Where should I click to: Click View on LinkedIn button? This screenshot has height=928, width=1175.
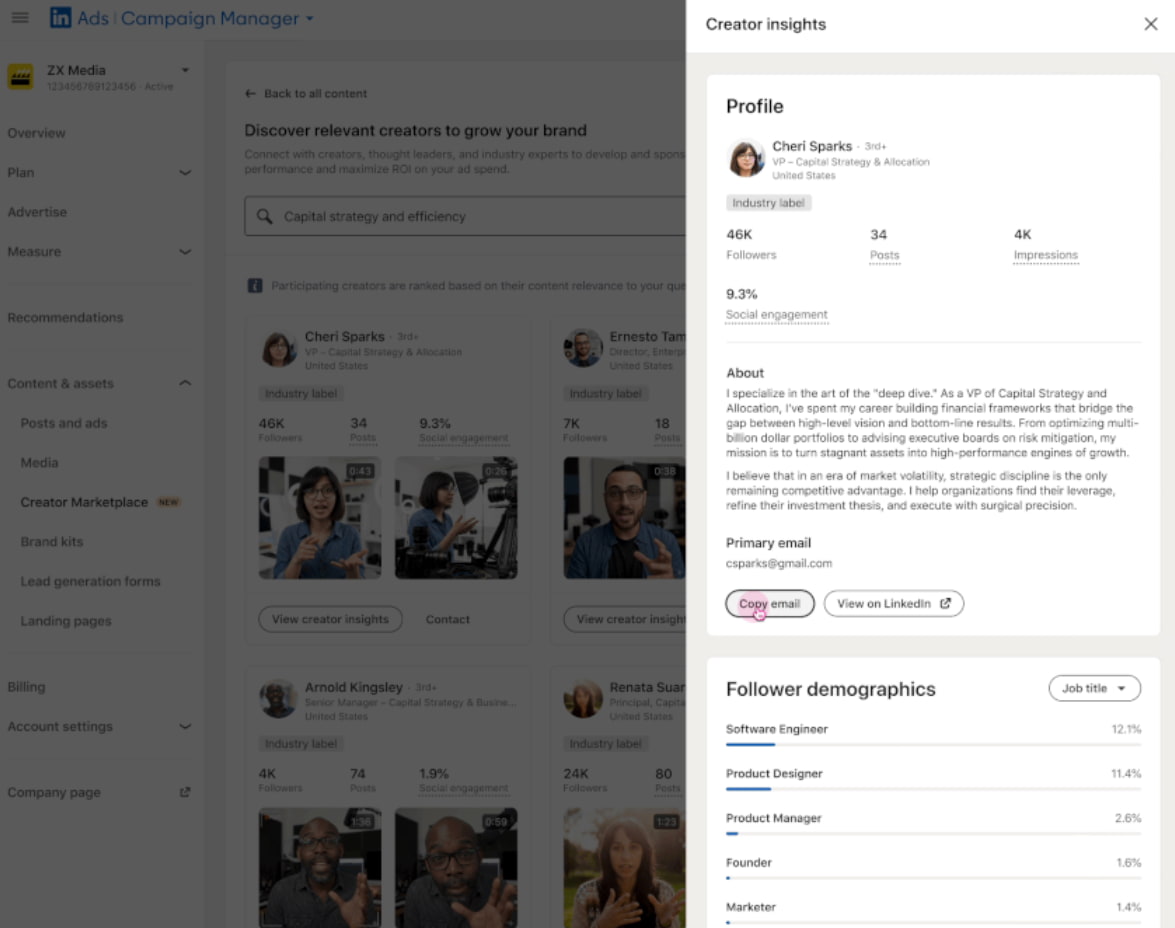click(893, 603)
